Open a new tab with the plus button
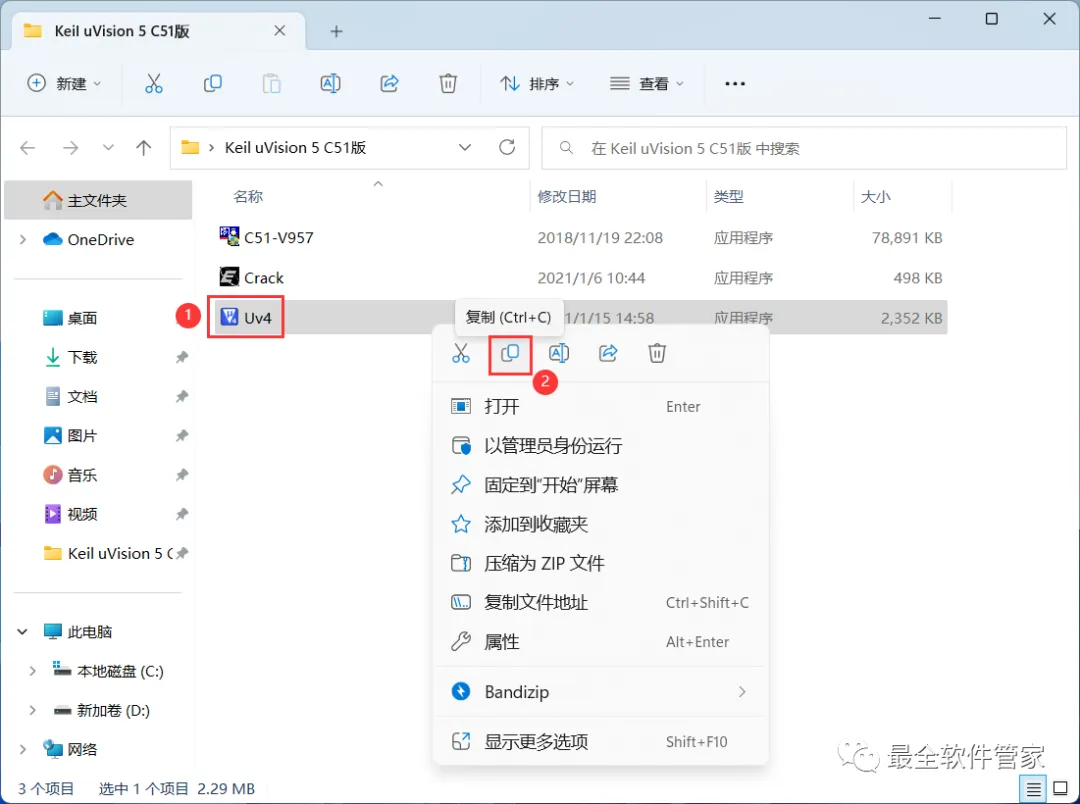Viewport: 1080px width, 804px height. coord(336,32)
